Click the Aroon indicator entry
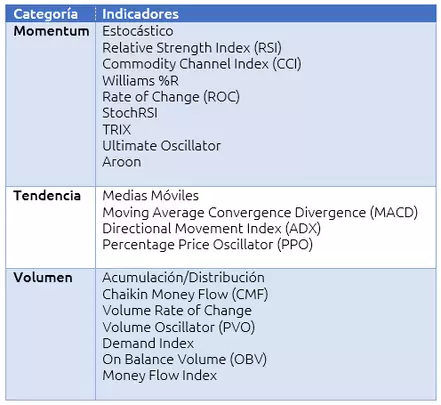Image resolution: width=441 pixels, height=405 pixels. point(122,162)
